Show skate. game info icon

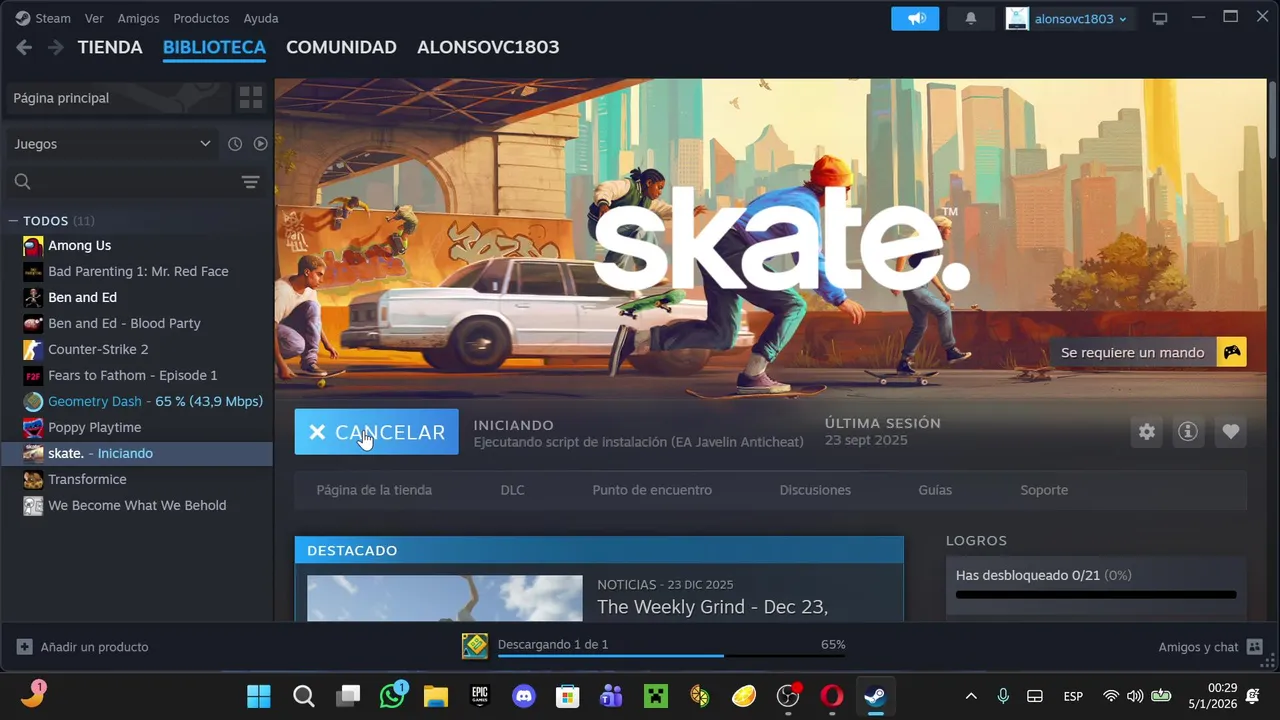[1188, 432]
